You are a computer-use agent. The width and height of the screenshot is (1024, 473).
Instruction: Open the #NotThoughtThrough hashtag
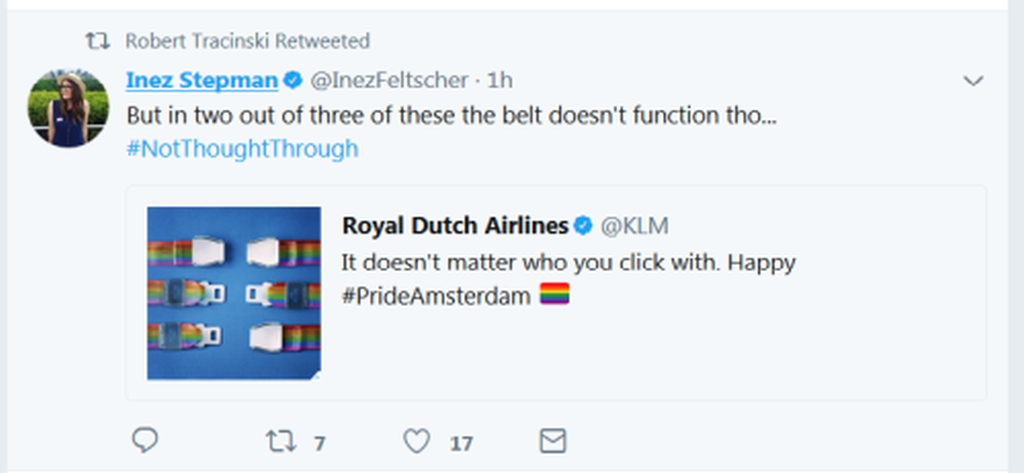pos(242,149)
